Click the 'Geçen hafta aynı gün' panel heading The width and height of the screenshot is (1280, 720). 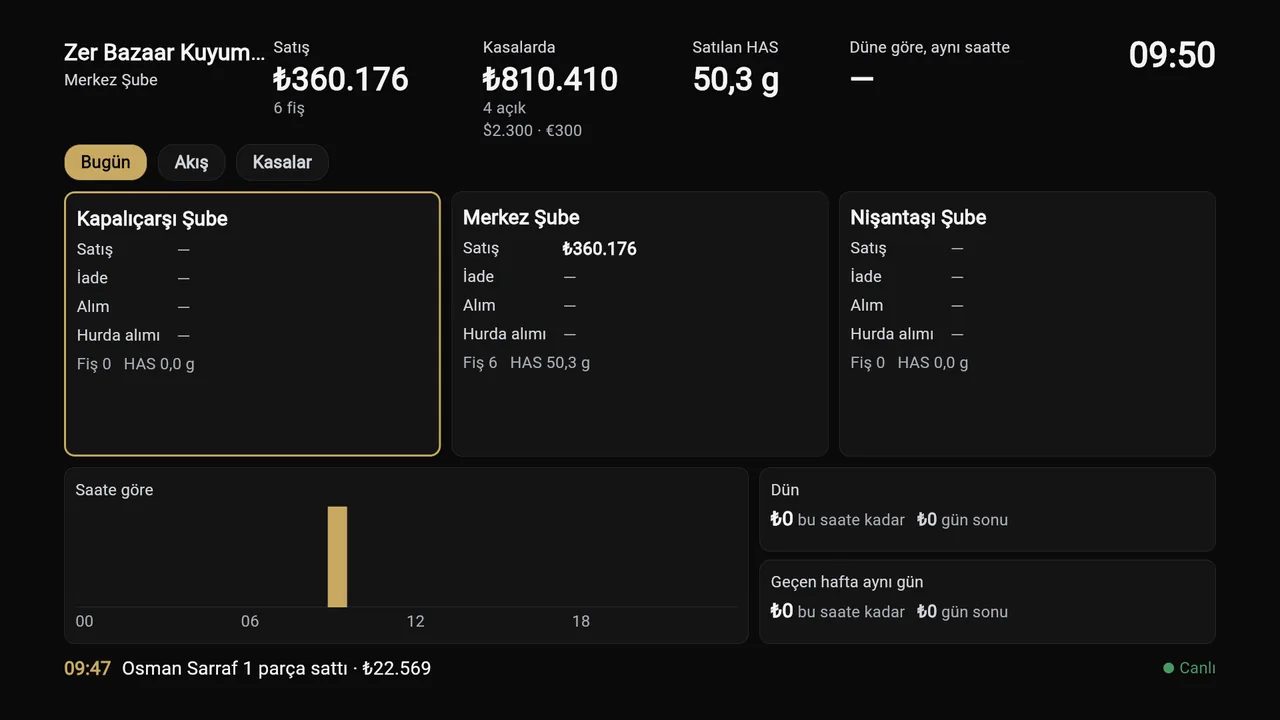pos(847,582)
